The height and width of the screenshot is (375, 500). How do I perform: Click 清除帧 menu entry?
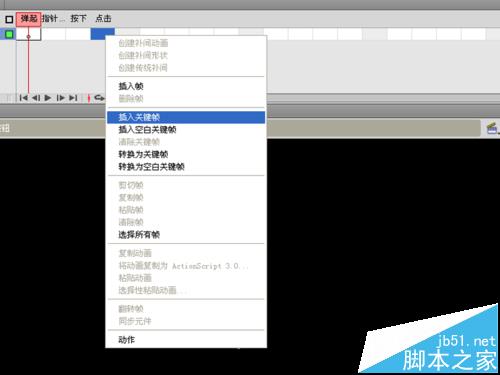coord(186,222)
